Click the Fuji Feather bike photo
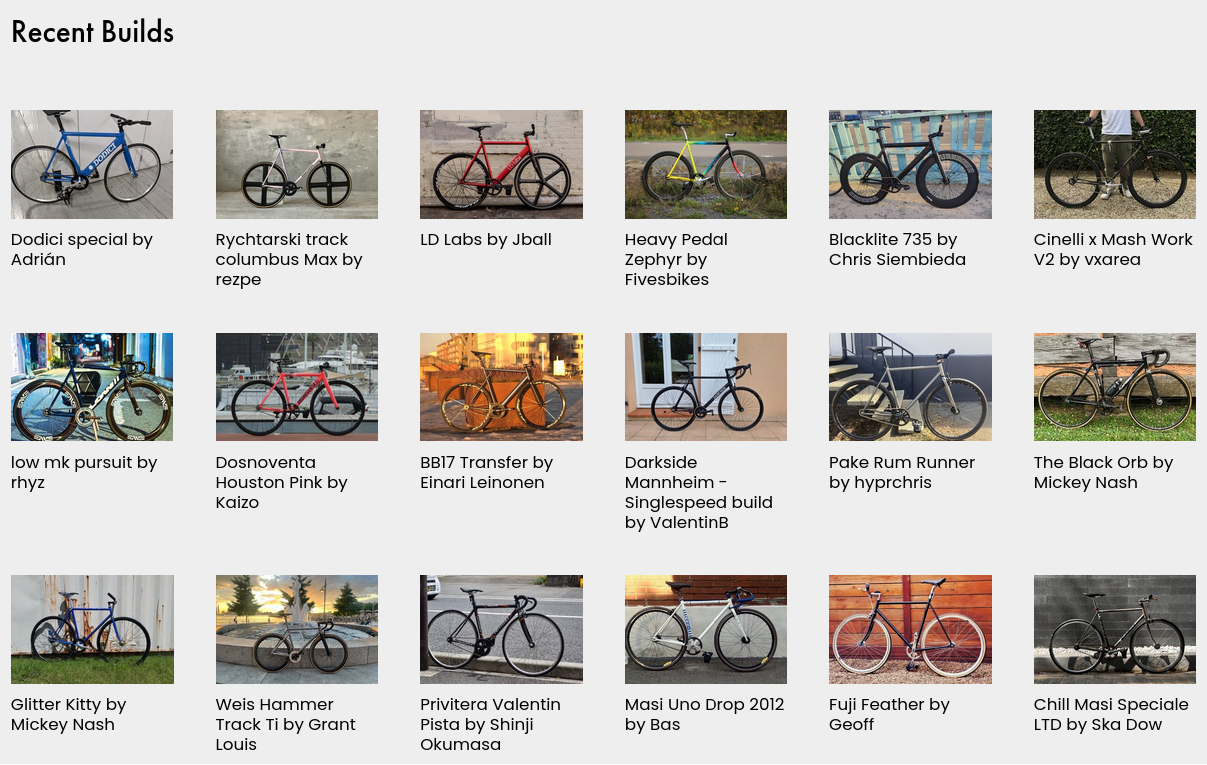The height and width of the screenshot is (765, 1207). [x=910, y=629]
